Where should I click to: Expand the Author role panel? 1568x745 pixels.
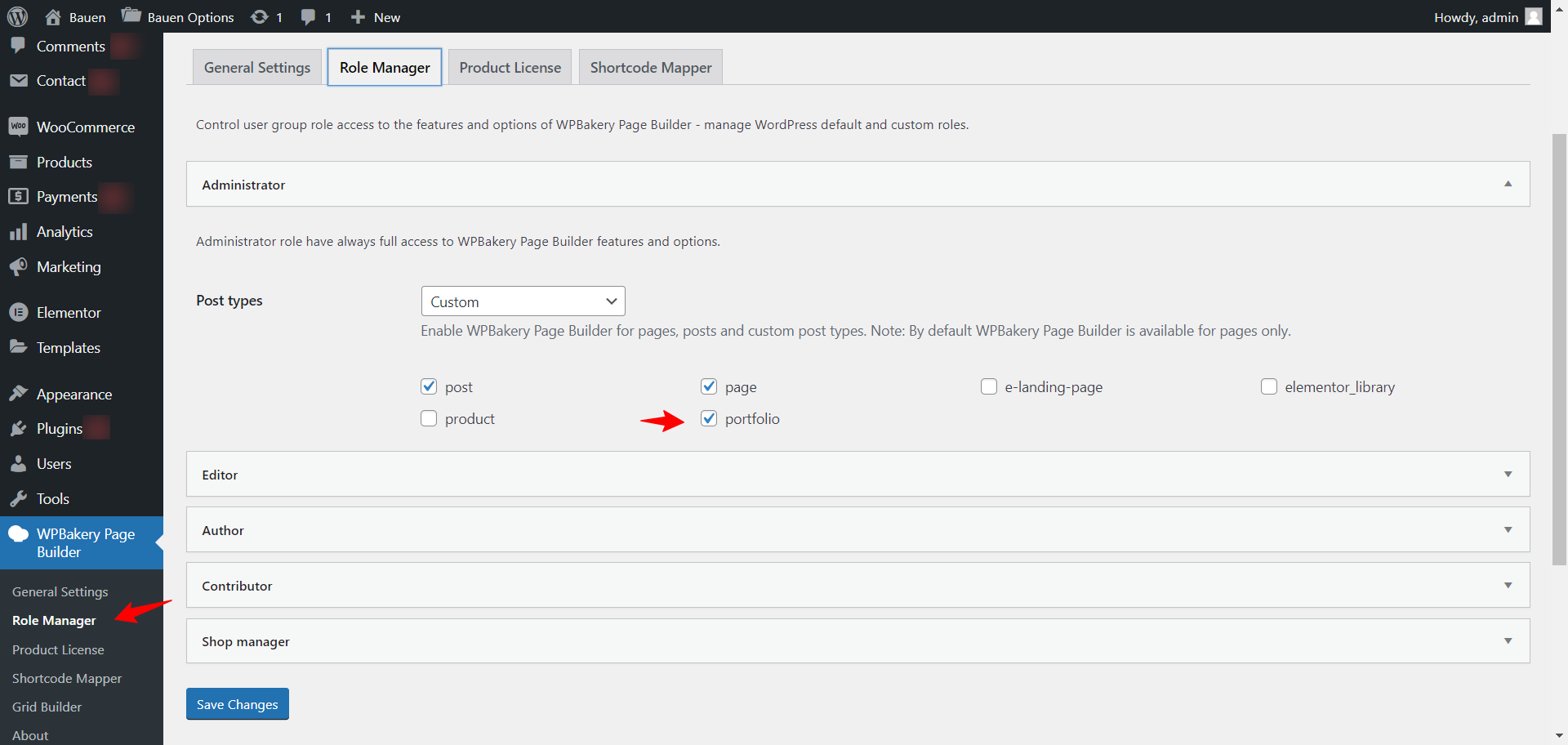tap(857, 529)
